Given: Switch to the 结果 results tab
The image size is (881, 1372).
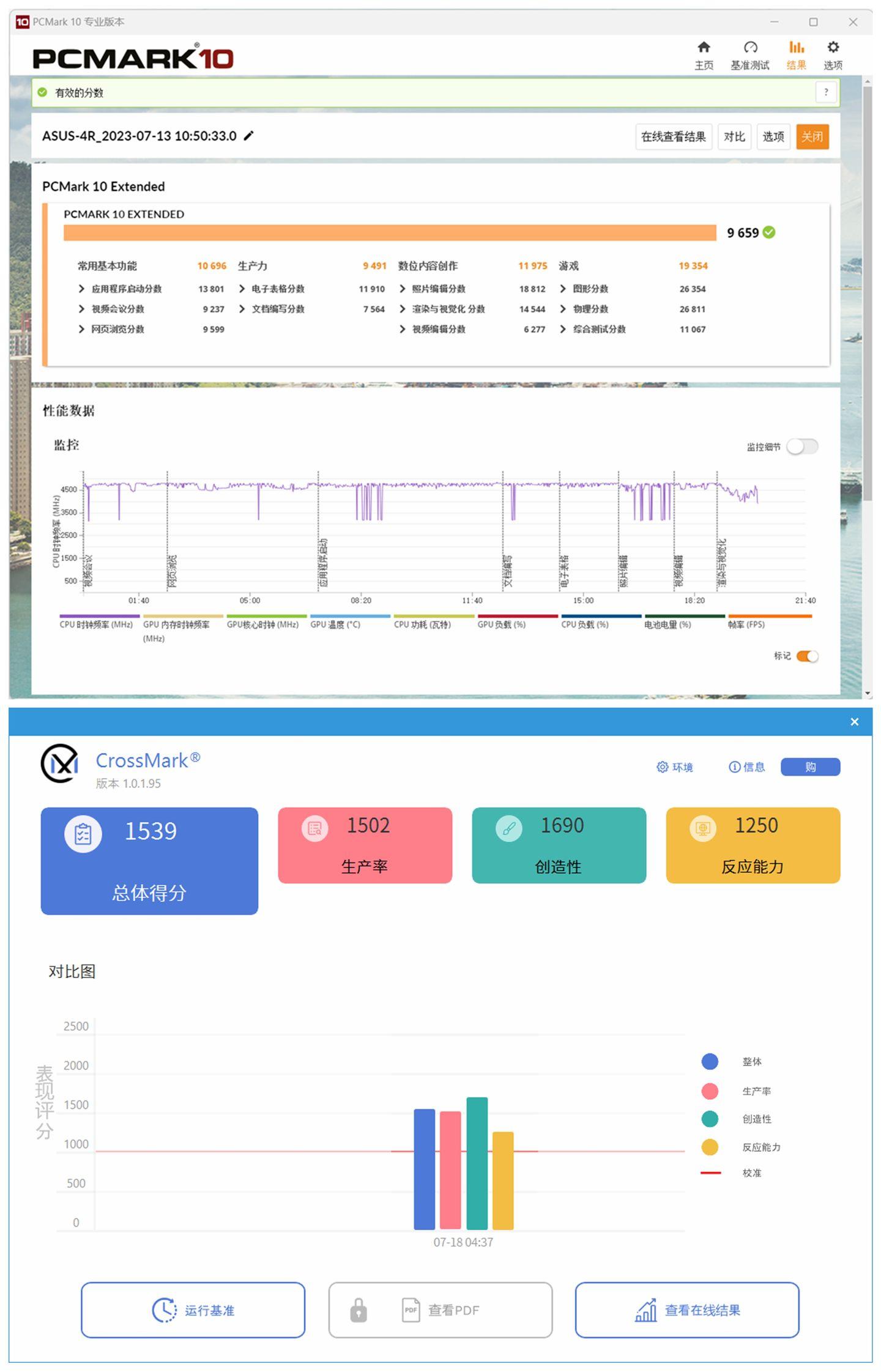Looking at the screenshot, I should pos(796,55).
